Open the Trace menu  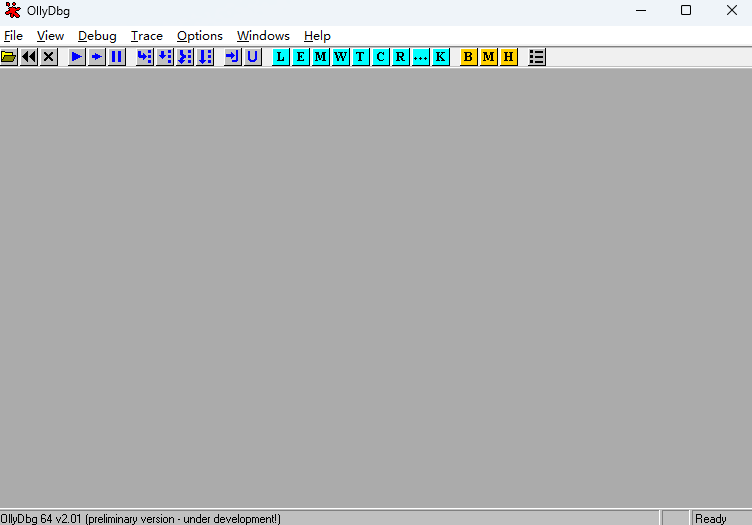click(147, 36)
